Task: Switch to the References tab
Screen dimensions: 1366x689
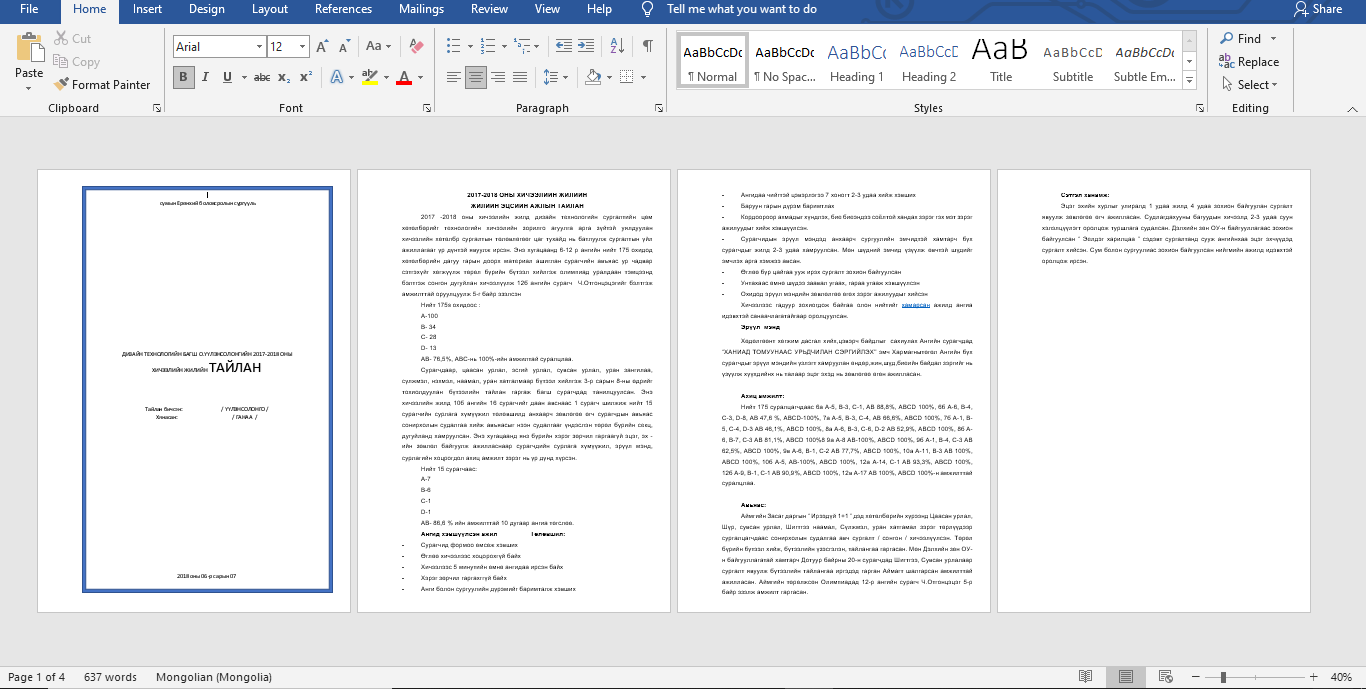Action: coord(343,9)
